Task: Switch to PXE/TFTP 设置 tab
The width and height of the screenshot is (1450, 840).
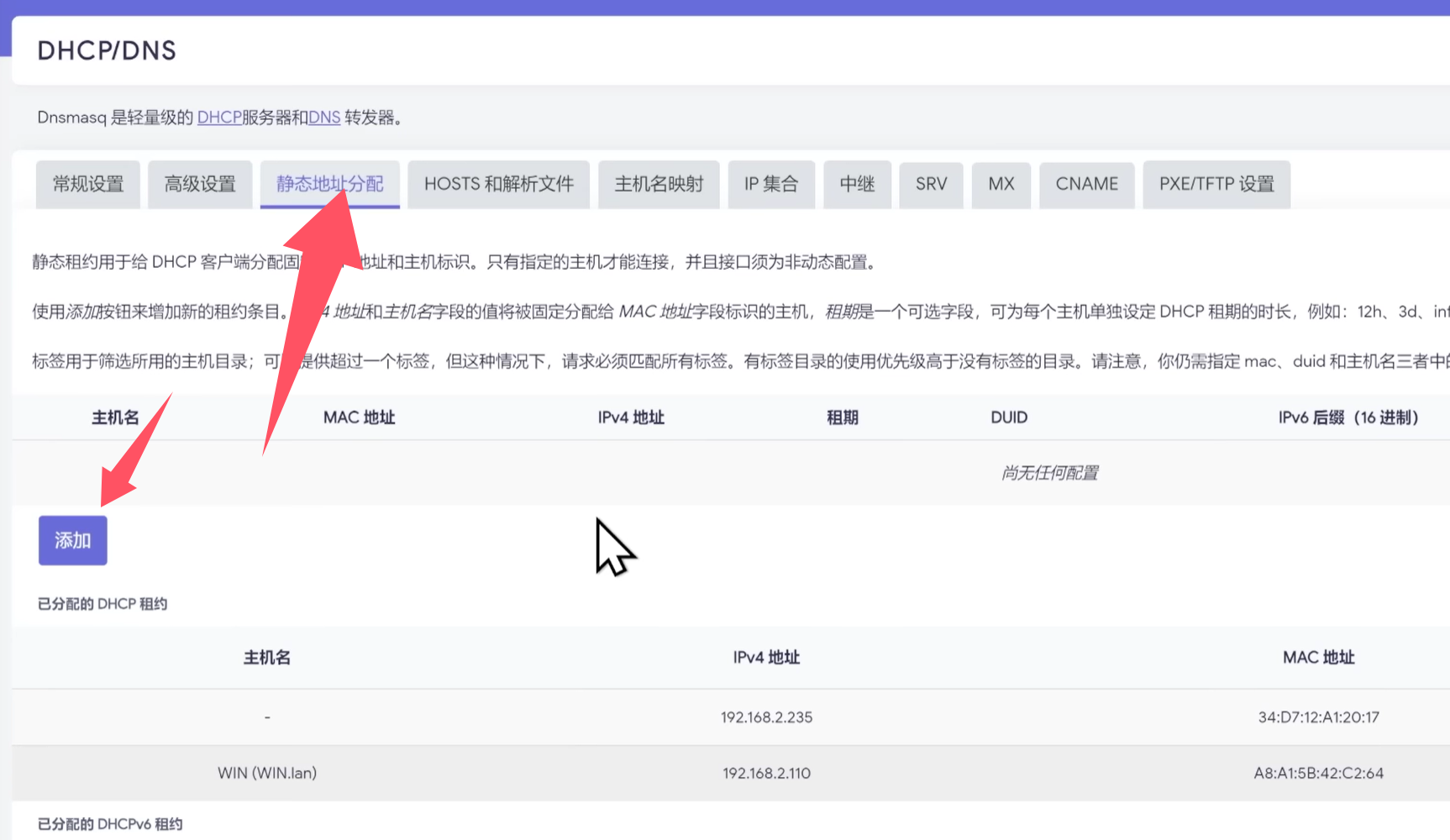Action: click(1216, 184)
